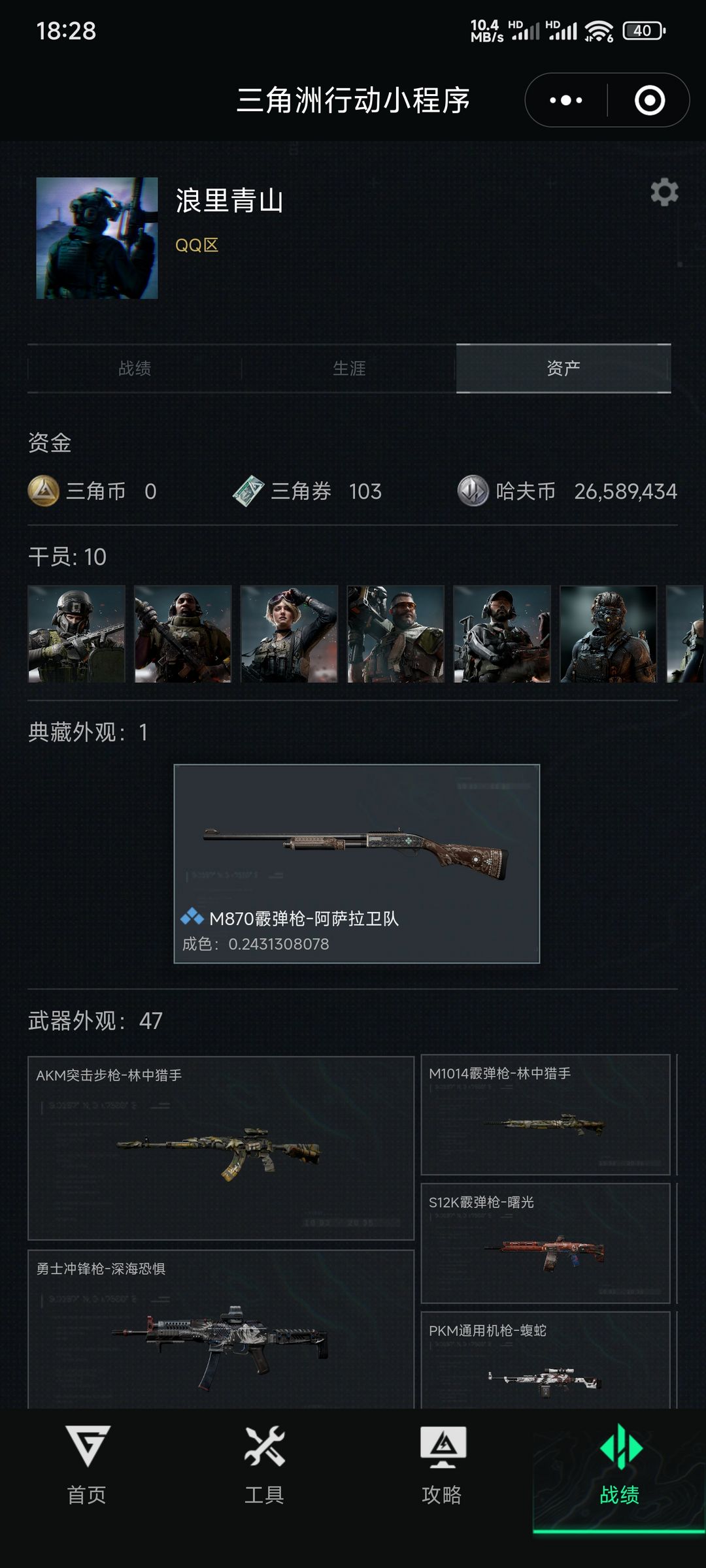Select the 资产 tab
This screenshot has width=706, height=1568.
point(563,368)
